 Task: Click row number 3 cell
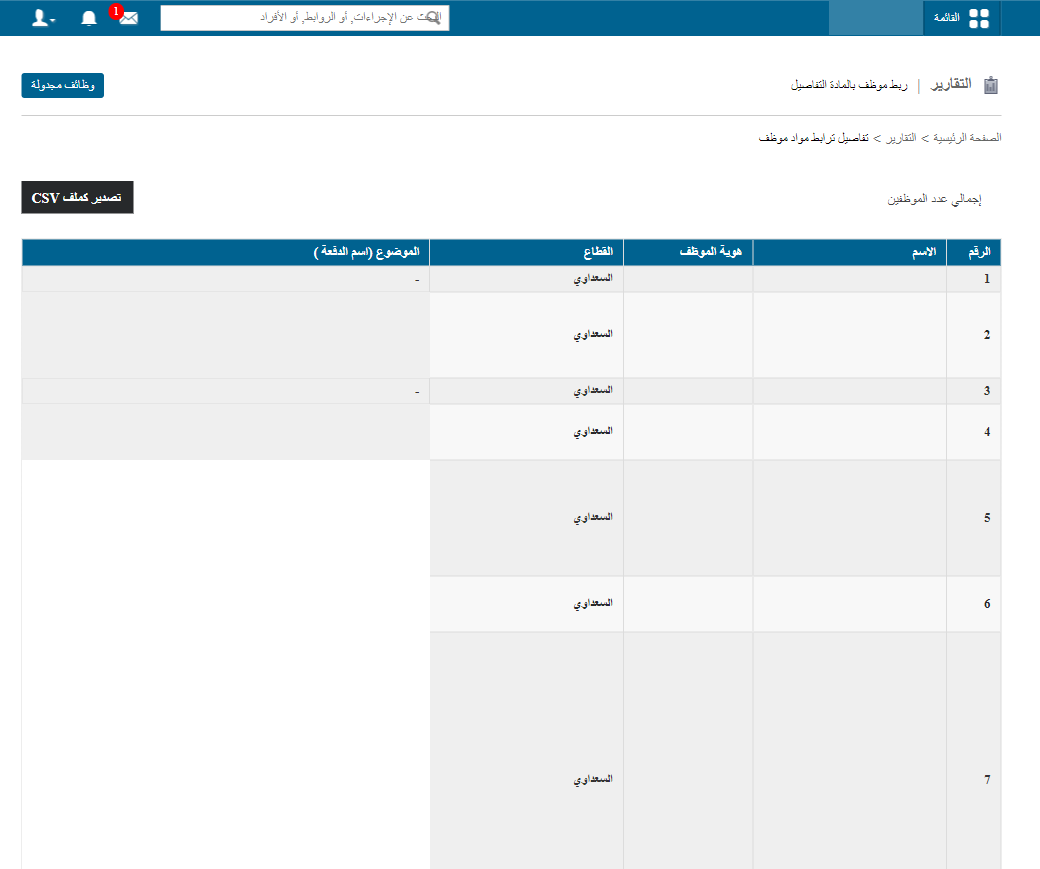click(x=974, y=391)
